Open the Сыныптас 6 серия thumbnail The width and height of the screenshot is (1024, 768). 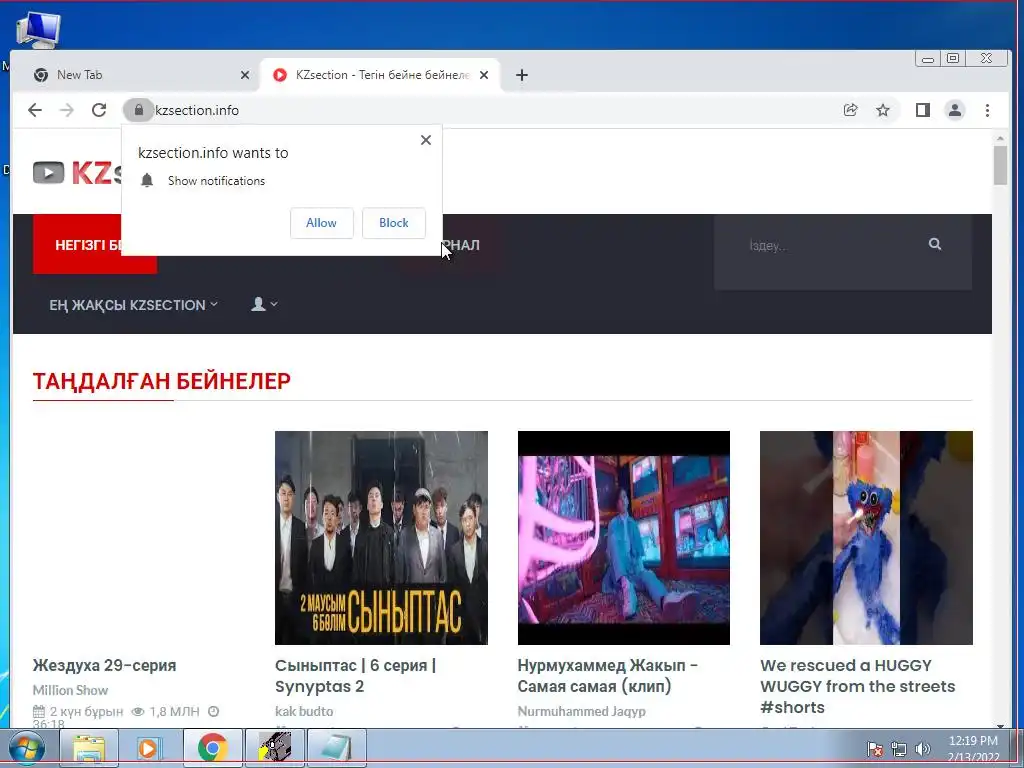pyautogui.click(x=381, y=537)
